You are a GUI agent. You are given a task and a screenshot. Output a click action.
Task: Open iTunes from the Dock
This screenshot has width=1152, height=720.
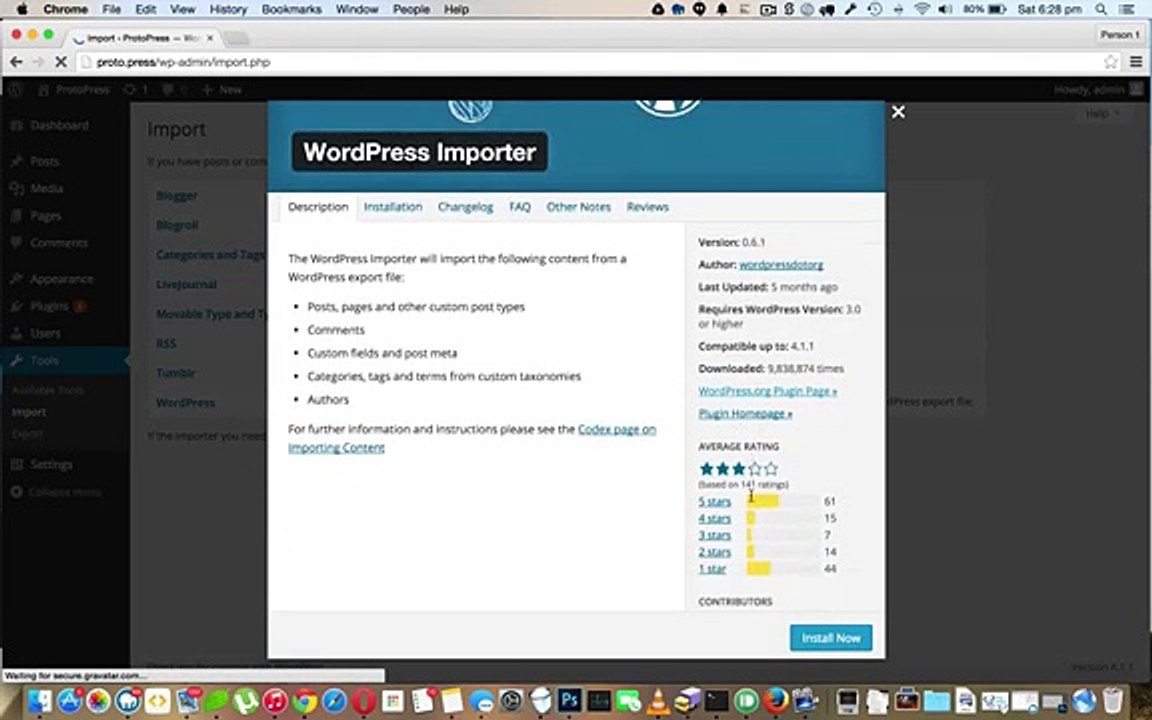pyautogui.click(x=275, y=700)
